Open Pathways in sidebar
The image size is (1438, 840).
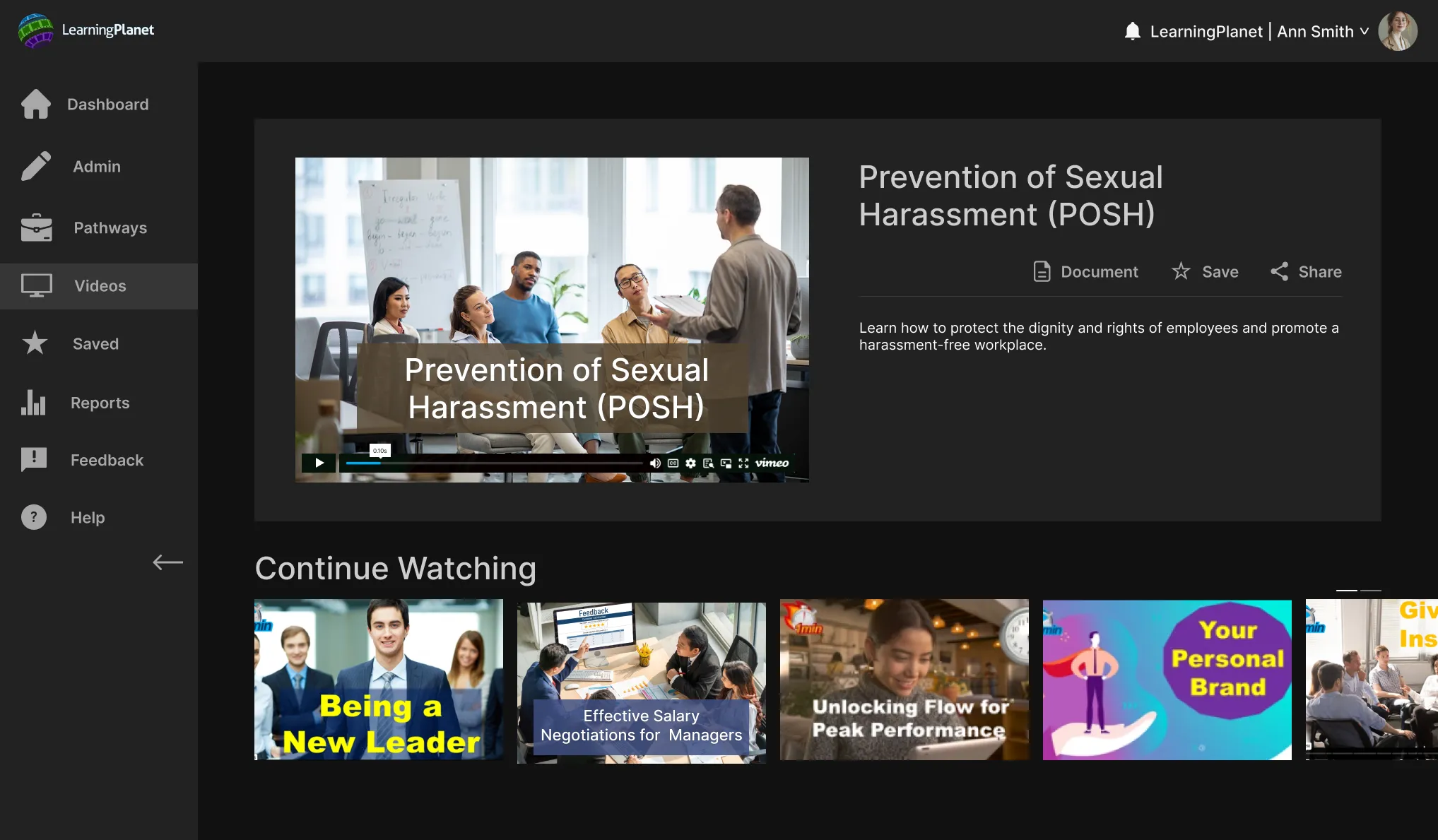[x=110, y=227]
